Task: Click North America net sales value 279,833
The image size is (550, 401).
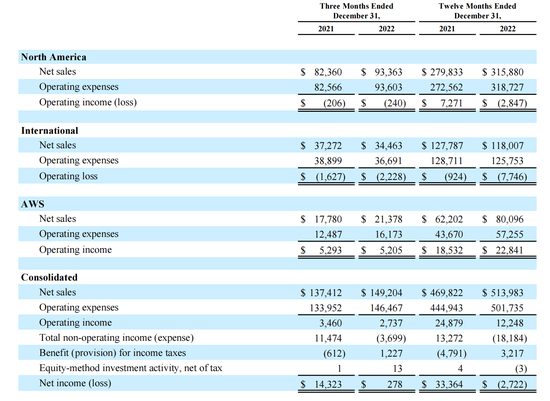Action: 447,72
